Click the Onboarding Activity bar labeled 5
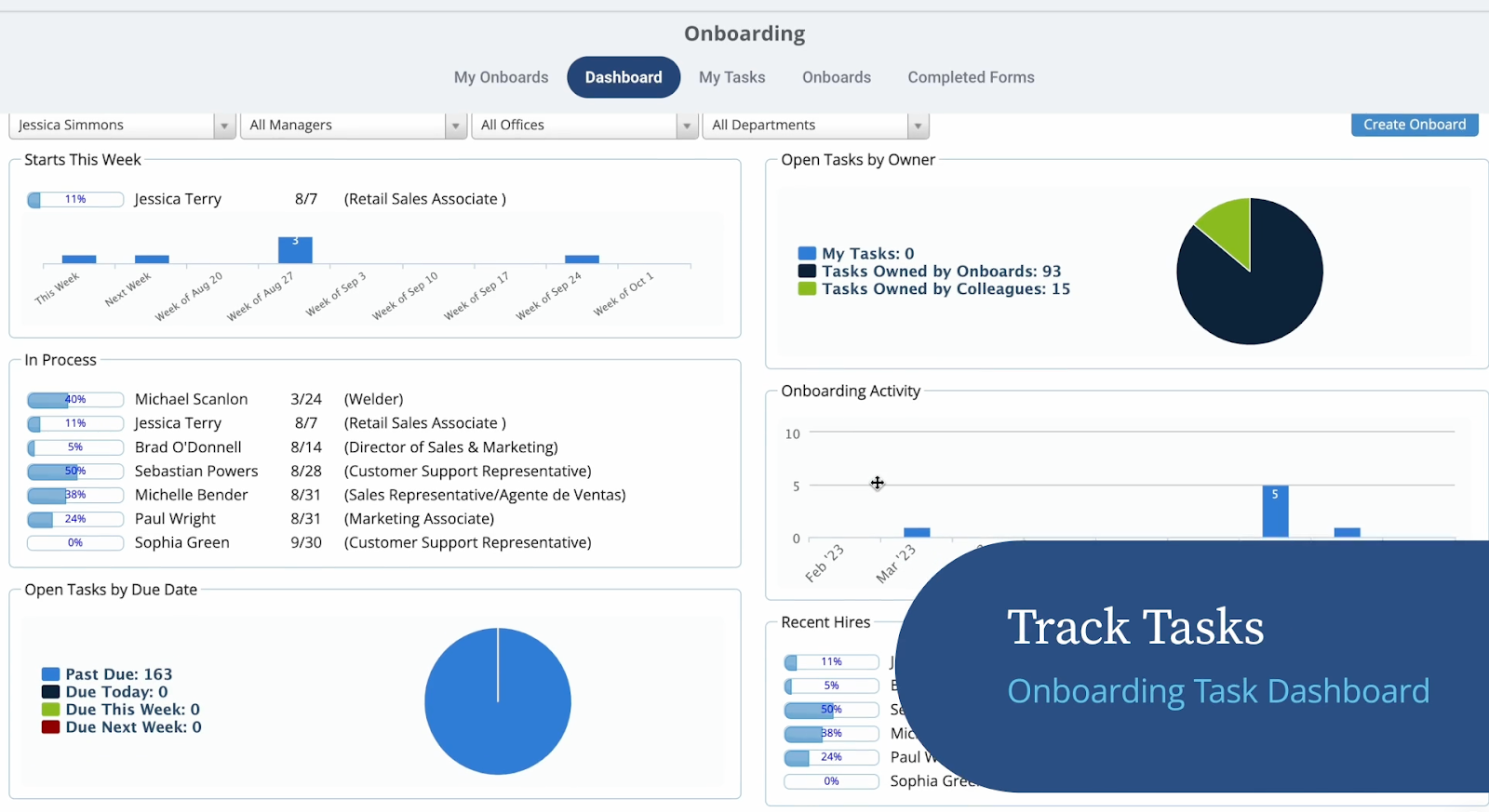 [x=1275, y=512]
